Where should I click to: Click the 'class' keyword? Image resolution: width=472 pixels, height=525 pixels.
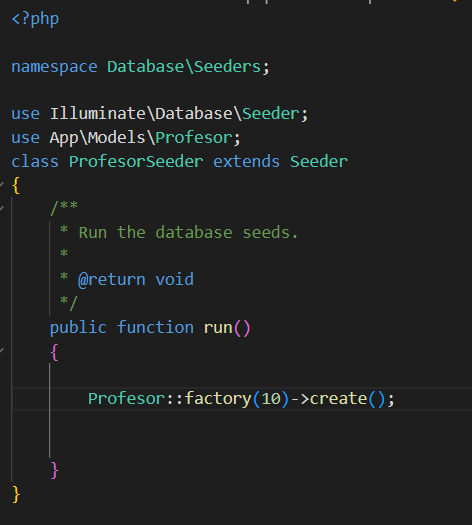(35, 162)
